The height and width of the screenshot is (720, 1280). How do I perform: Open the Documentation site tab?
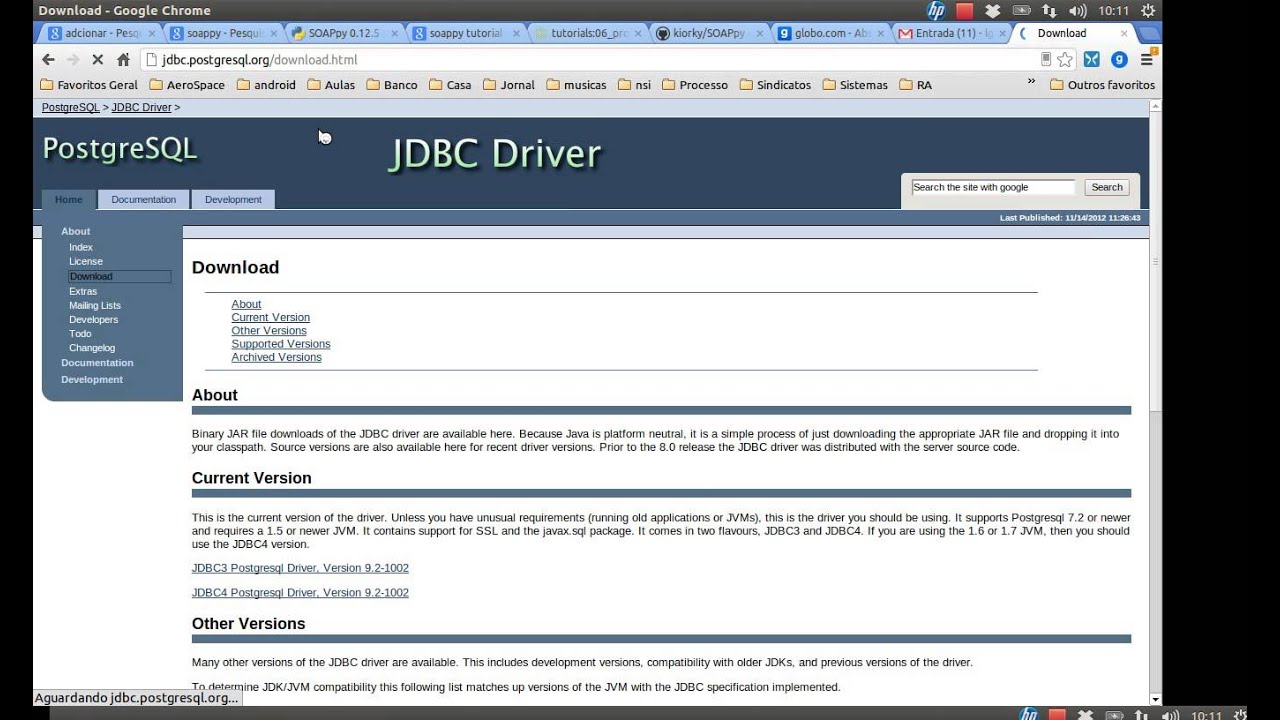pyautogui.click(x=144, y=199)
